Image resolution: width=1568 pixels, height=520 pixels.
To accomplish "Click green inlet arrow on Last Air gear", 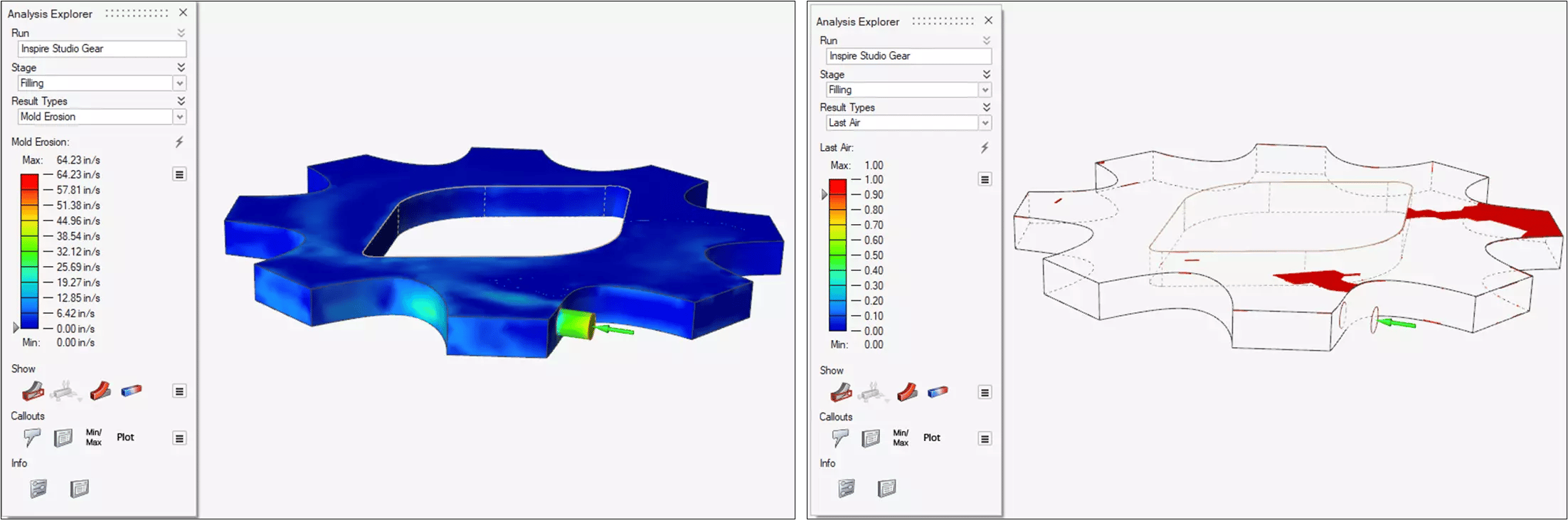I will pyautogui.click(x=1397, y=324).
